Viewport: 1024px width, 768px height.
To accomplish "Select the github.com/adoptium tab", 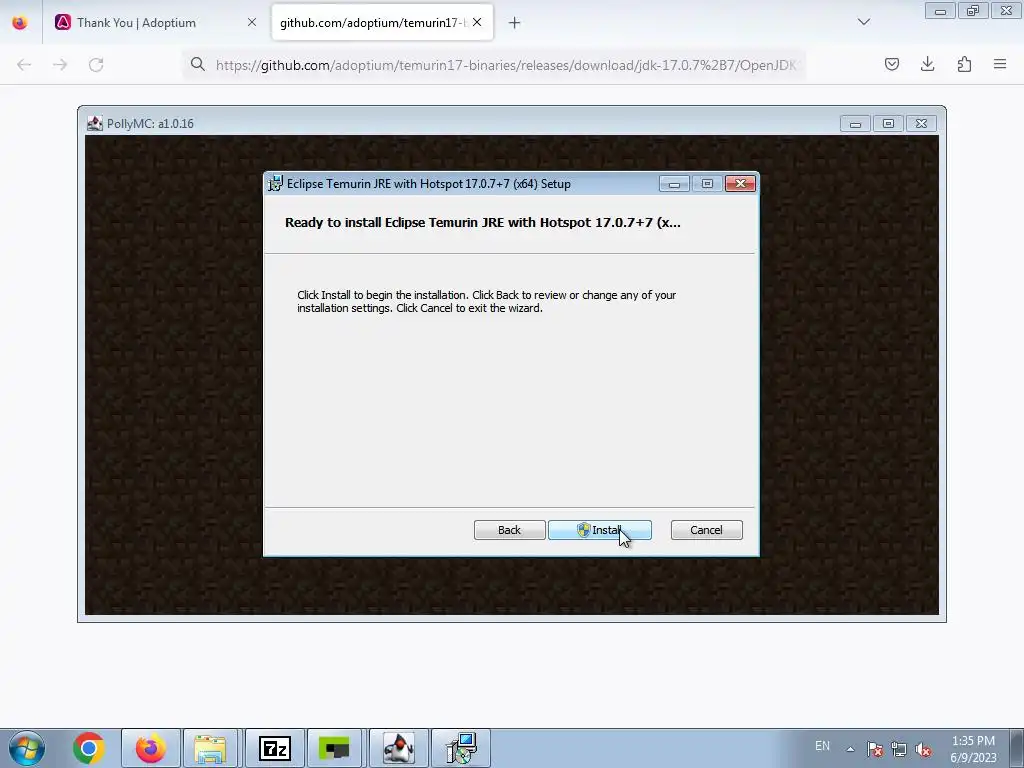I will coord(372,22).
